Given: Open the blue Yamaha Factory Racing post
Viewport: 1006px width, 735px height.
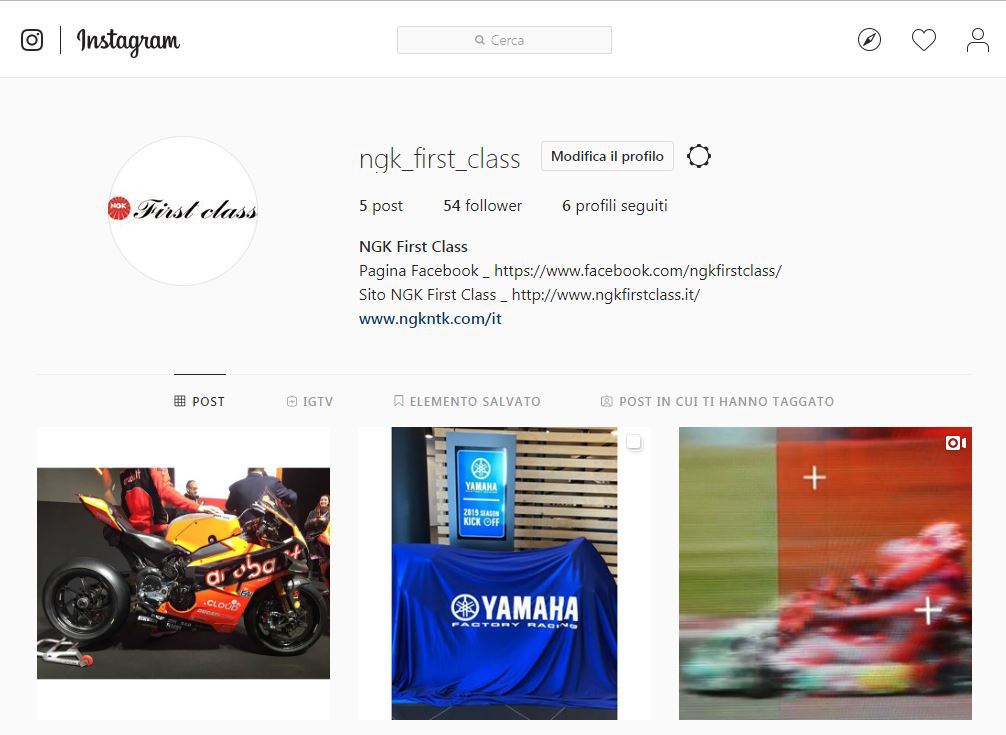Looking at the screenshot, I should (x=504, y=573).
